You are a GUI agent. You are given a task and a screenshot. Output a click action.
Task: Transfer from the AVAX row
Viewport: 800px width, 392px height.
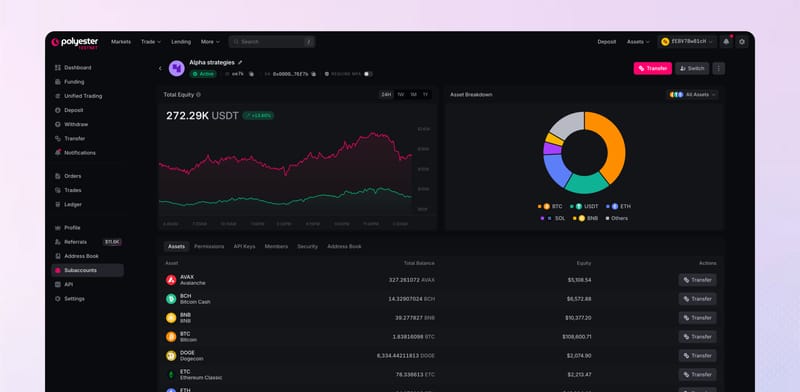click(x=697, y=280)
